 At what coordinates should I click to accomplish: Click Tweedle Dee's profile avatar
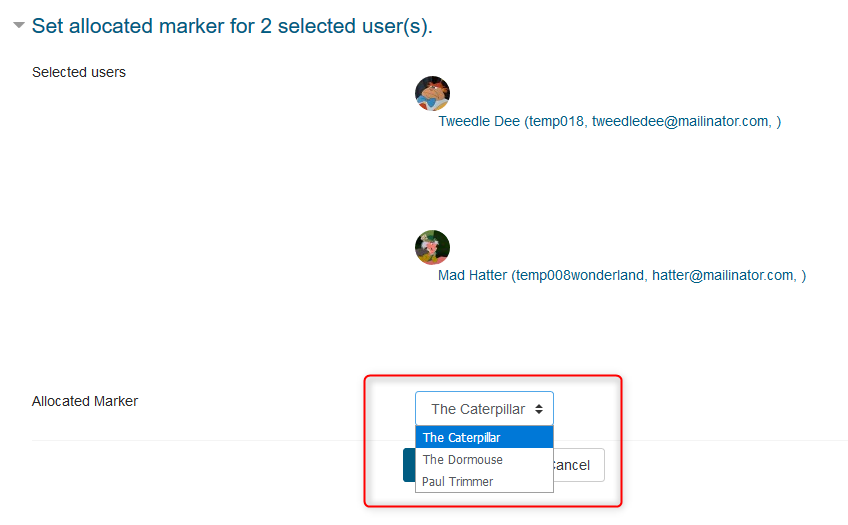coord(432,93)
